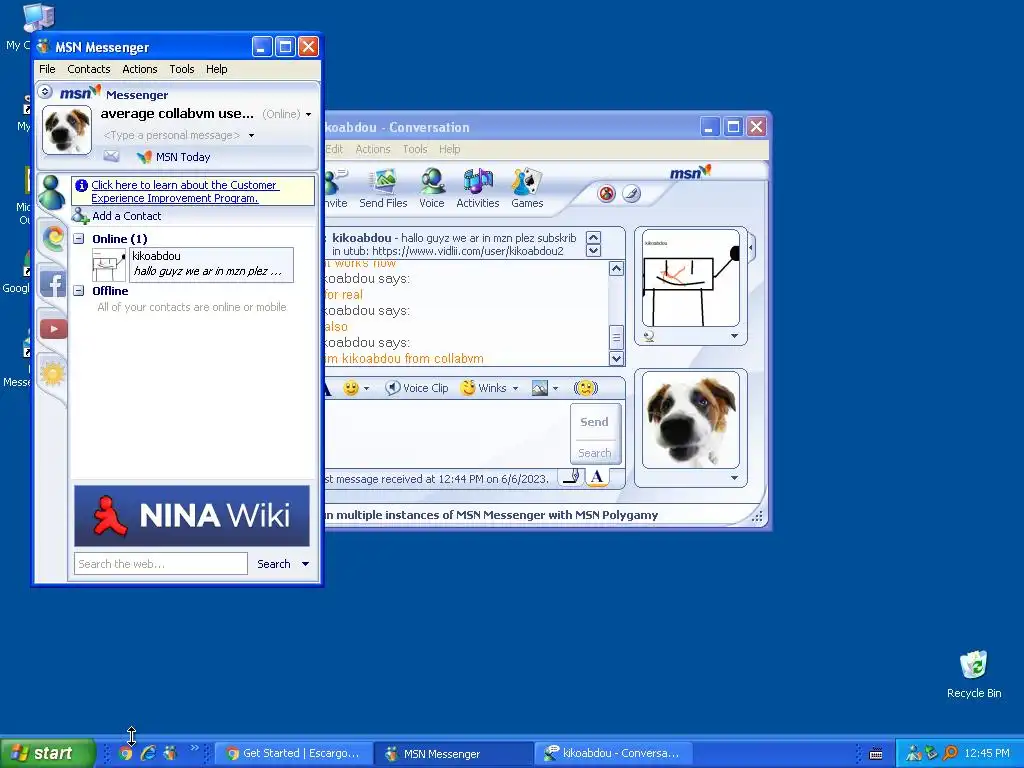1024x768 pixels.
Task: Send a nudge with the shaking smiley
Action: pos(585,388)
